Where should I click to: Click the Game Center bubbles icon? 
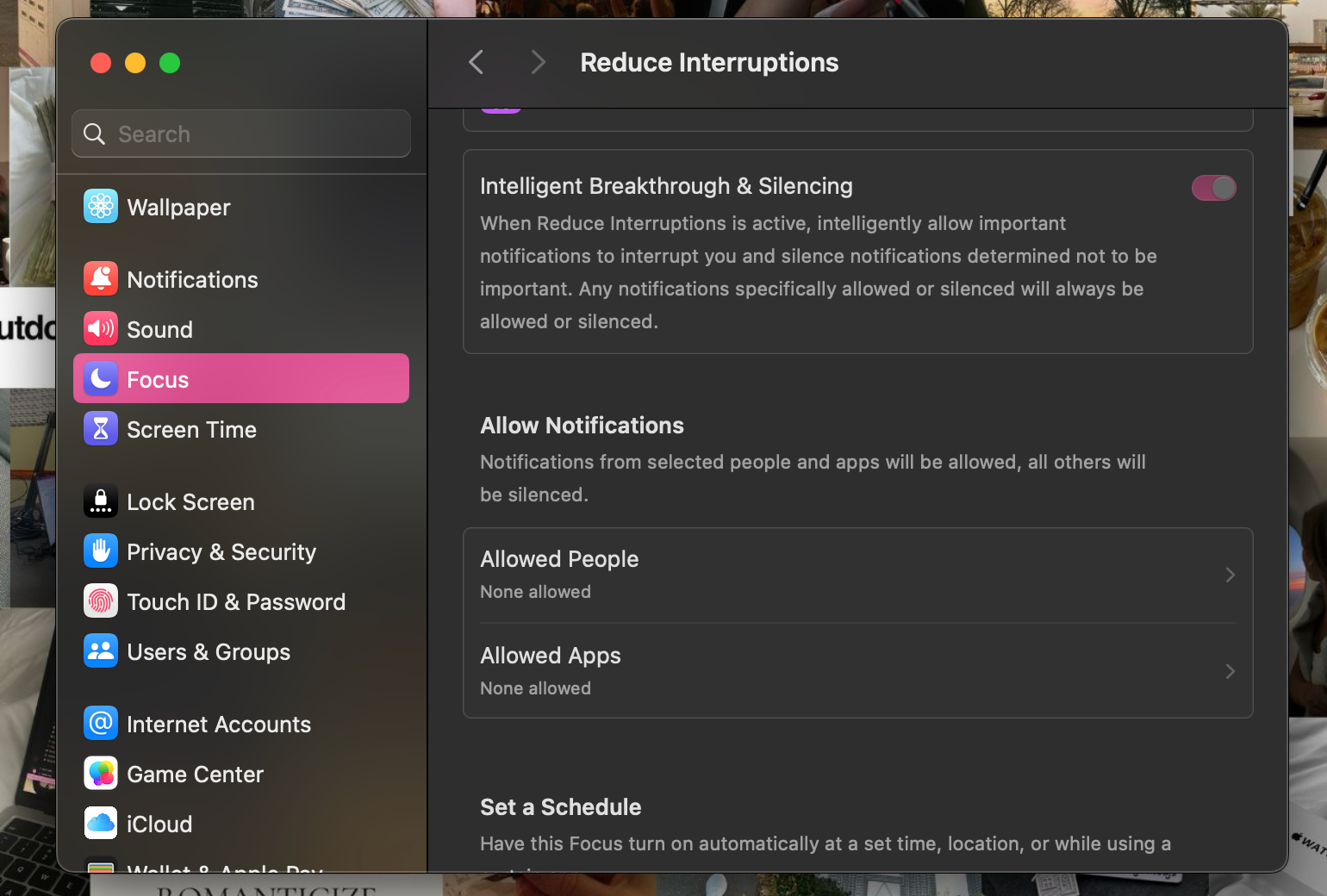tap(101, 773)
